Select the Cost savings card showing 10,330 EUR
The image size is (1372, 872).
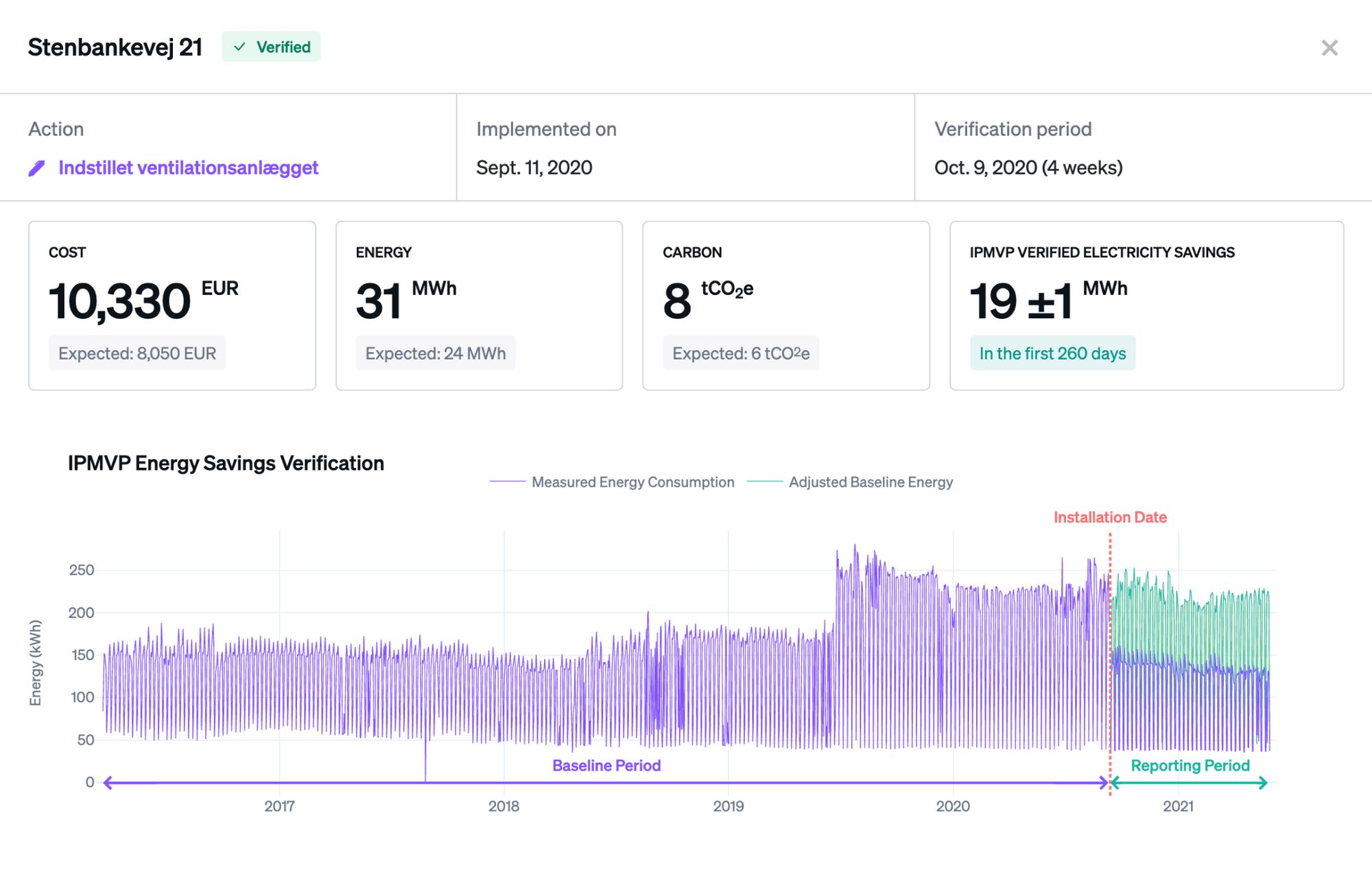pyautogui.click(x=171, y=305)
